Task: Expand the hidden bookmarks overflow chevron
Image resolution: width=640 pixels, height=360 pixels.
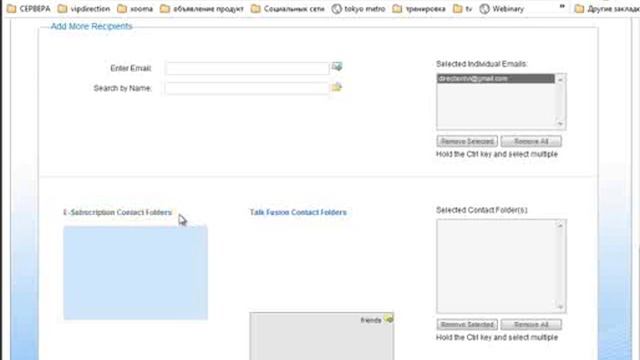Action: 562,7
